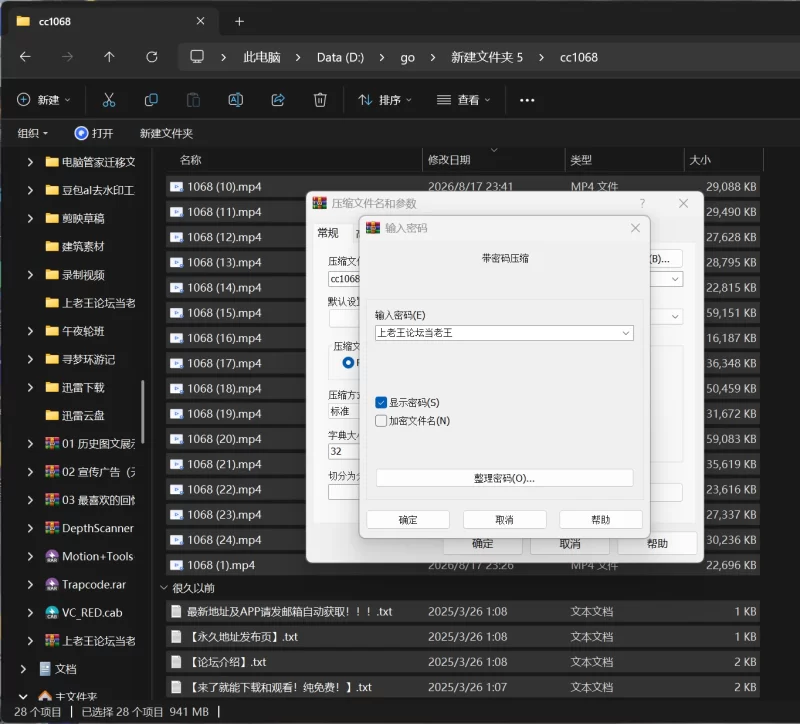Open the 查看 view dropdown

point(463,100)
